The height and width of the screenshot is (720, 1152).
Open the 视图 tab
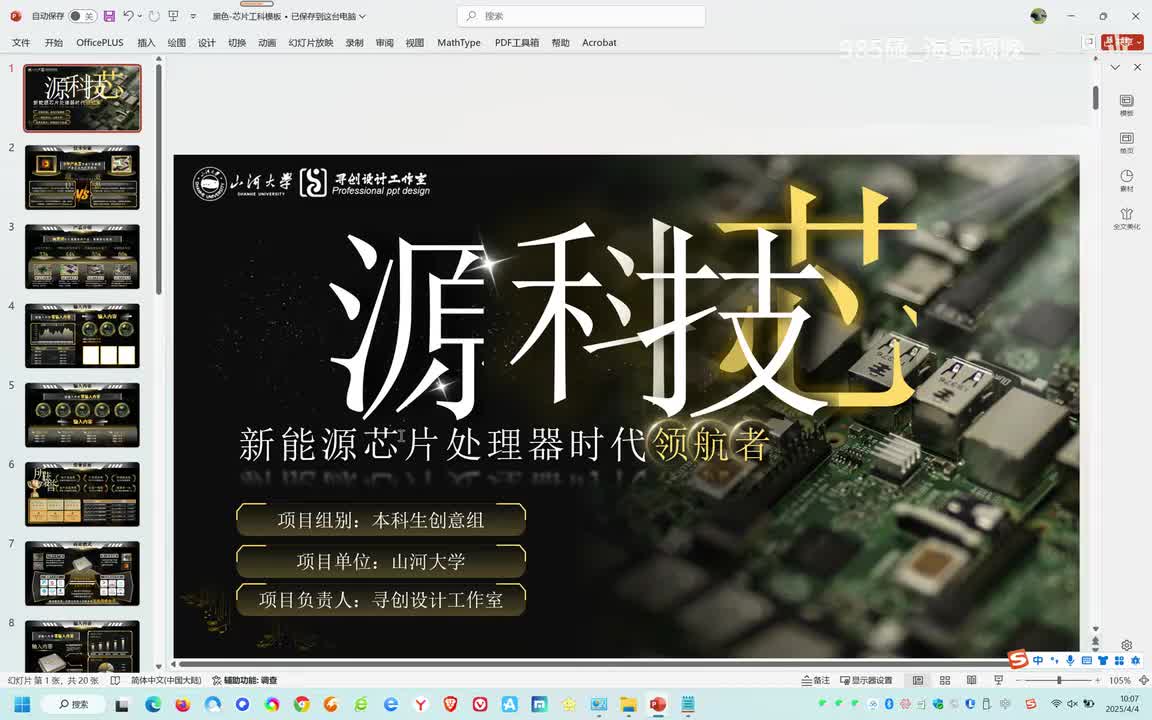pyautogui.click(x=414, y=43)
